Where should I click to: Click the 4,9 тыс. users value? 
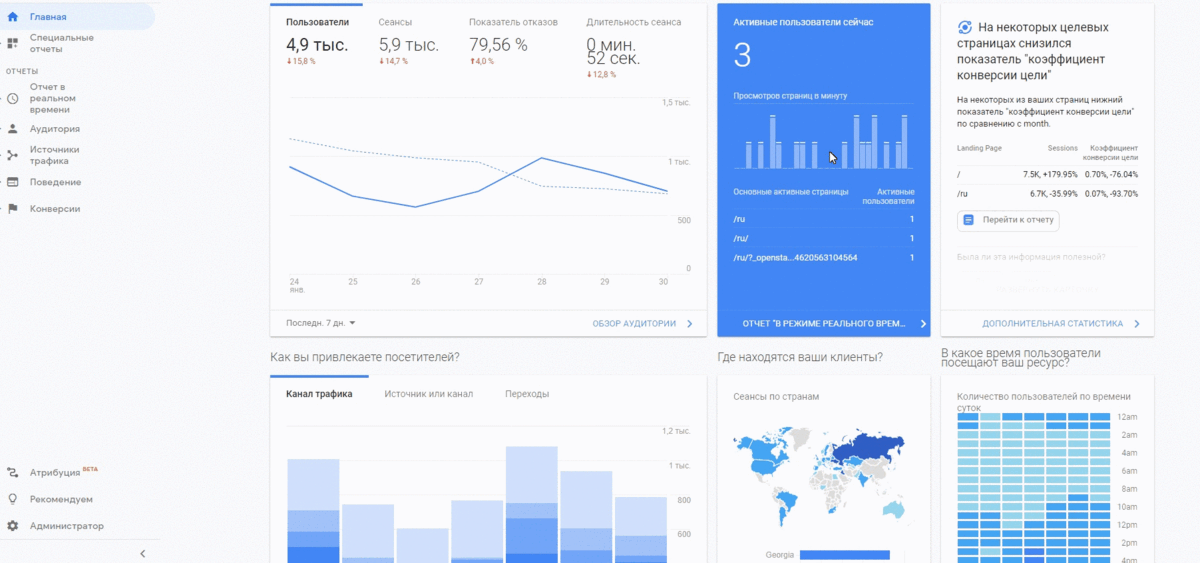[x=317, y=44]
